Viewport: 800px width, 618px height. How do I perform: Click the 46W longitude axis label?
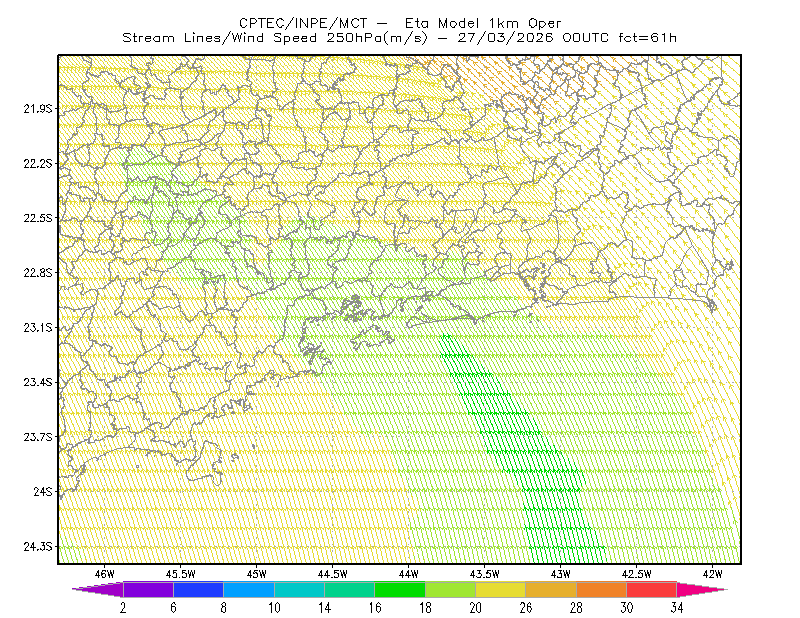105,574
